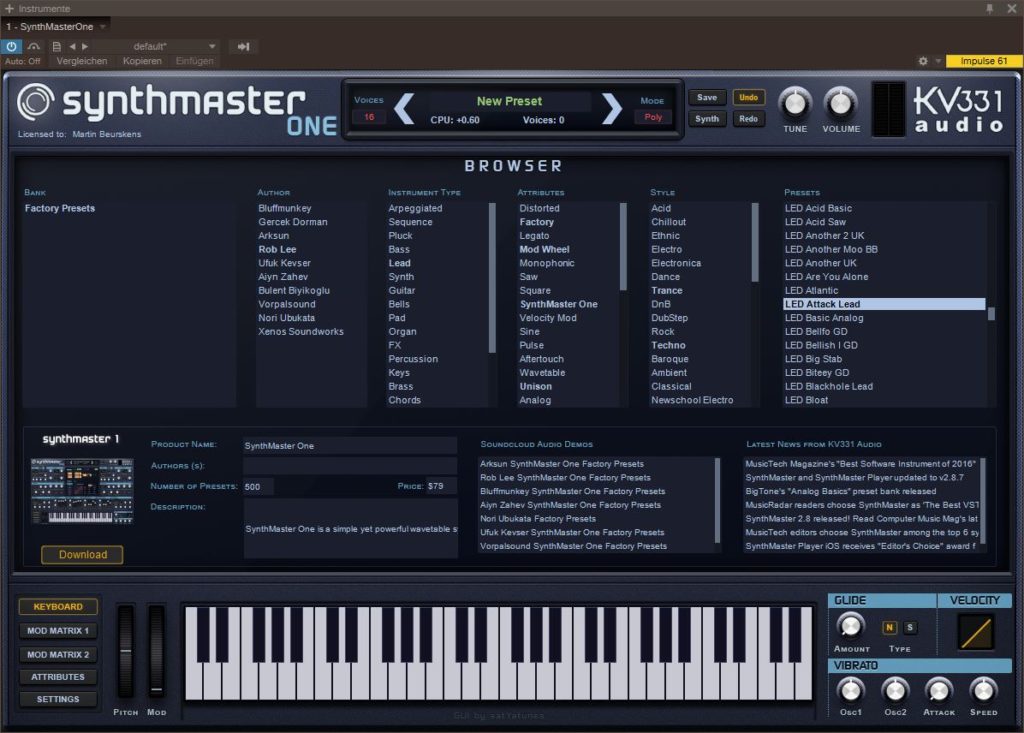Filter by author Bluffmunkey
Image resolution: width=1024 pixels, height=733 pixels.
285,208
